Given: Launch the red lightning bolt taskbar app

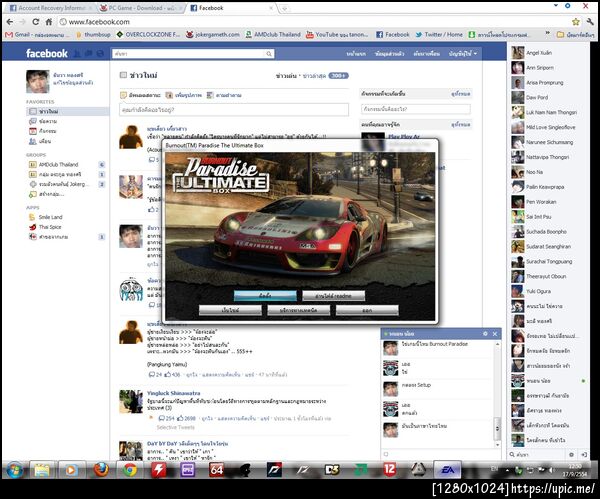Looking at the screenshot, I should tap(158, 470).
